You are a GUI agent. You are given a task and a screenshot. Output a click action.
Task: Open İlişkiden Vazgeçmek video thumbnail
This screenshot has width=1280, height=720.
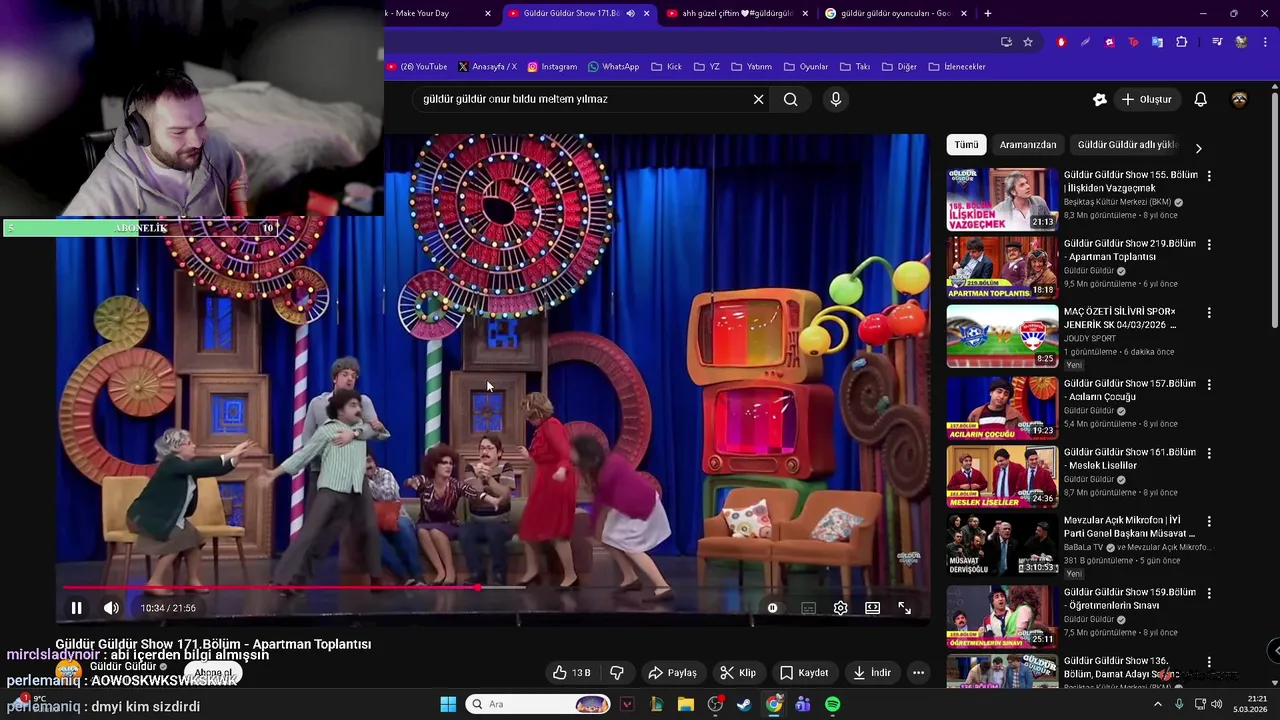coord(1002,199)
